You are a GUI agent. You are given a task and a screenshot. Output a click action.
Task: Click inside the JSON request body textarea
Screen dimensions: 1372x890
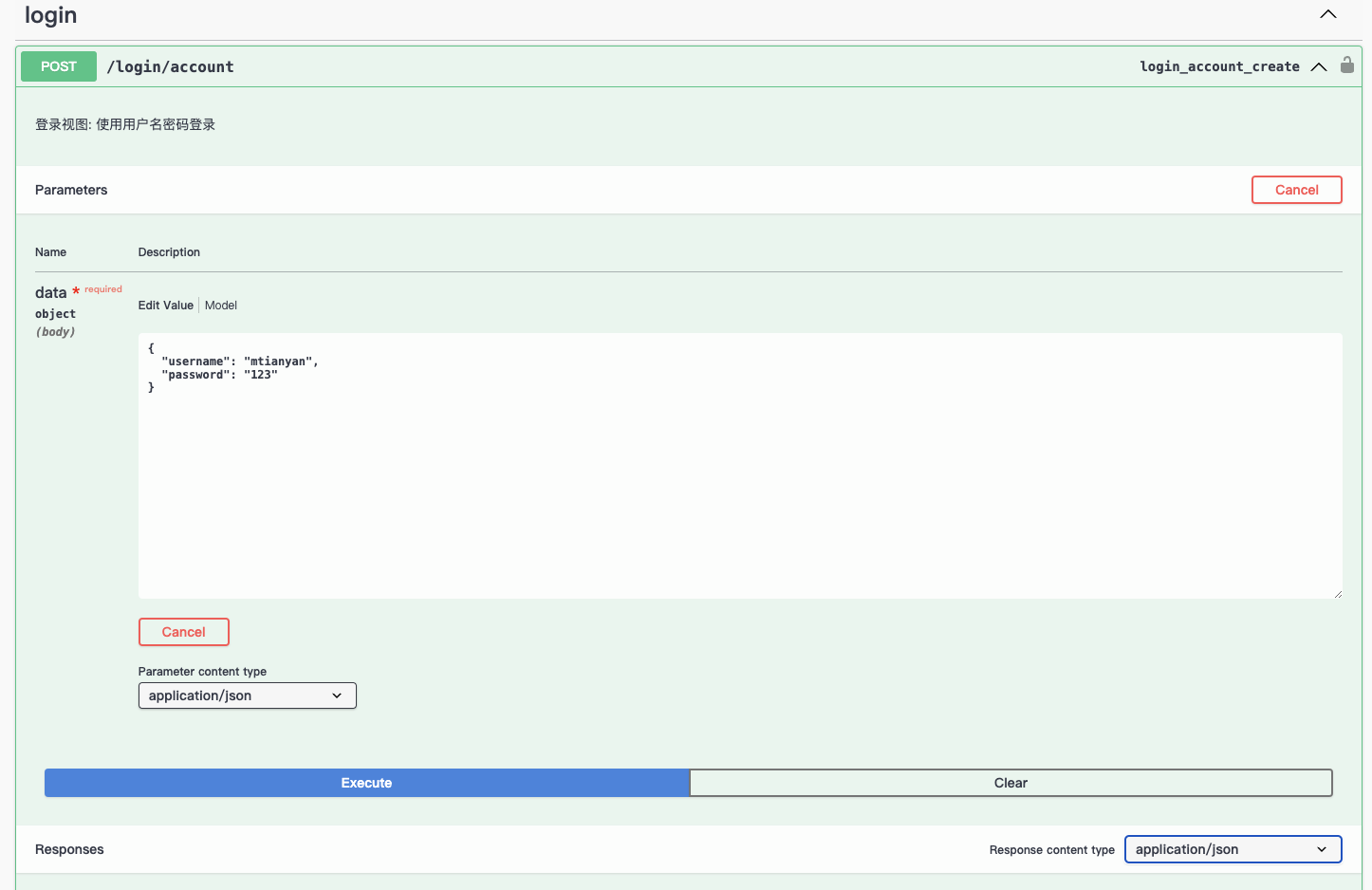coord(740,466)
